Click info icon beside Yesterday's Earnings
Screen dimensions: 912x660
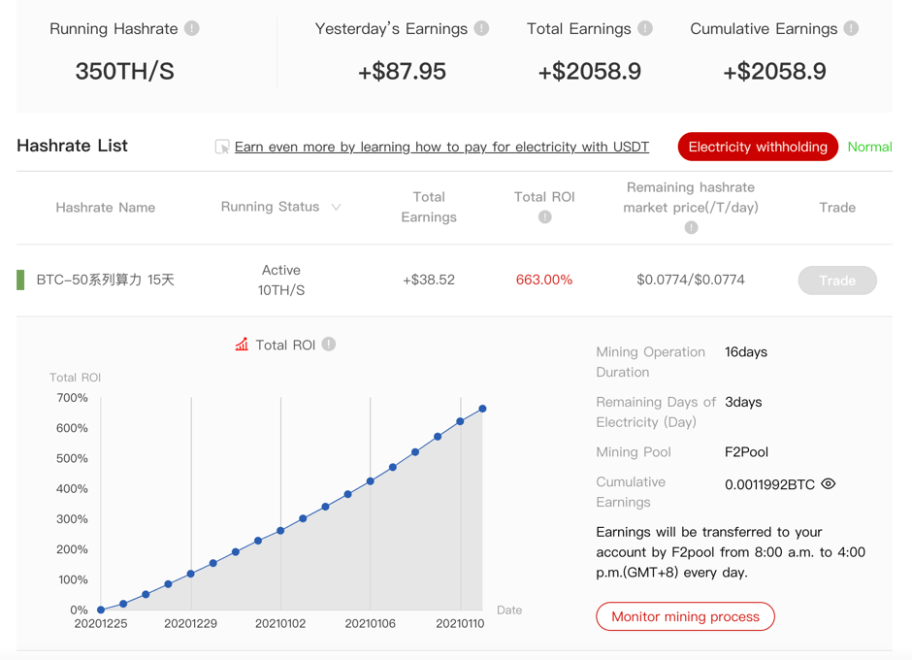click(x=482, y=29)
